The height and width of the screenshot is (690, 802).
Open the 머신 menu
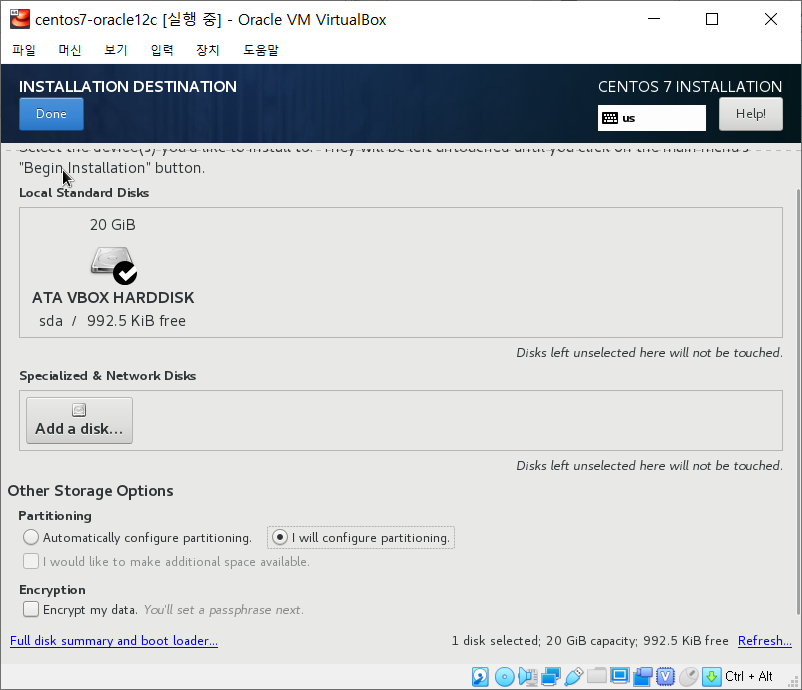pos(70,50)
